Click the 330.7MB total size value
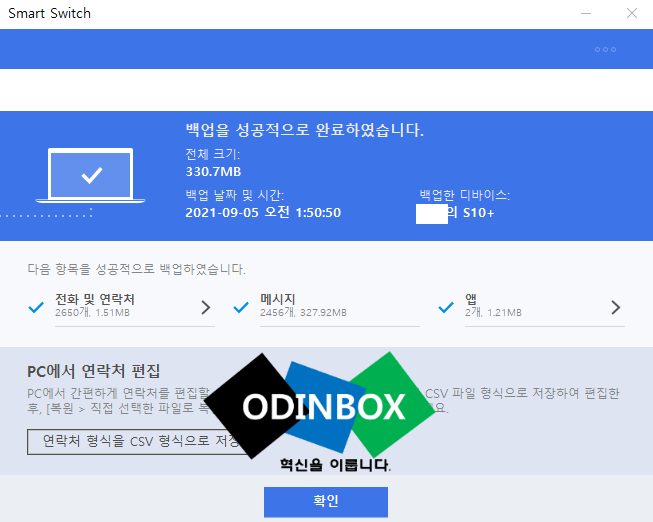The height and width of the screenshot is (522, 653). pos(213,172)
